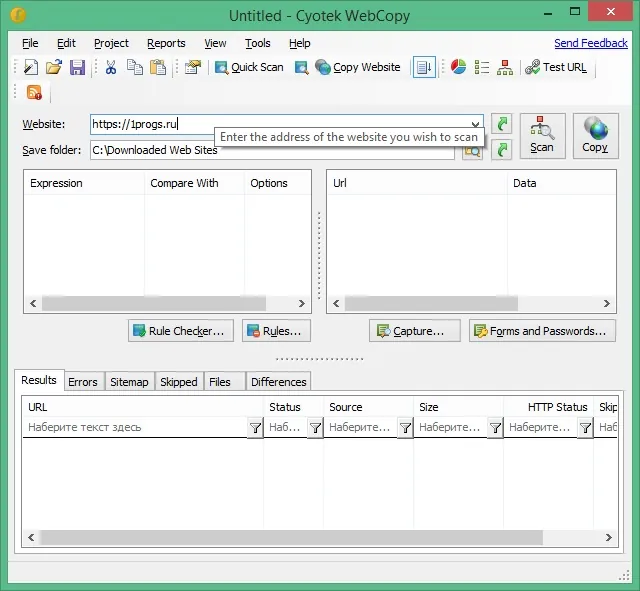This screenshot has width=640, height=591.
Task: Click the New project toolbar icon
Action: click(x=31, y=67)
